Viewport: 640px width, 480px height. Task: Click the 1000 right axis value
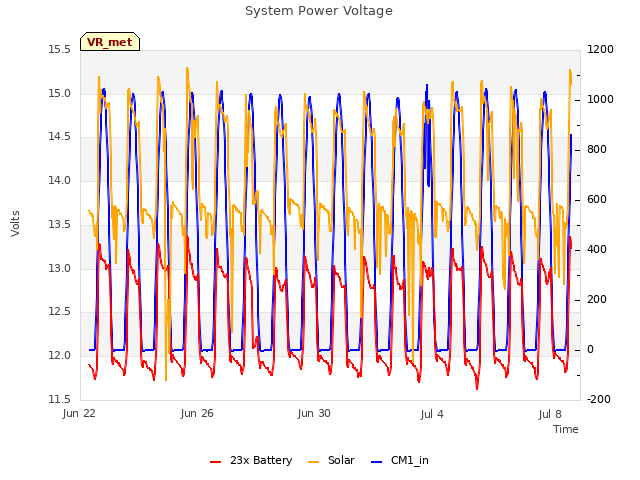tap(600, 100)
